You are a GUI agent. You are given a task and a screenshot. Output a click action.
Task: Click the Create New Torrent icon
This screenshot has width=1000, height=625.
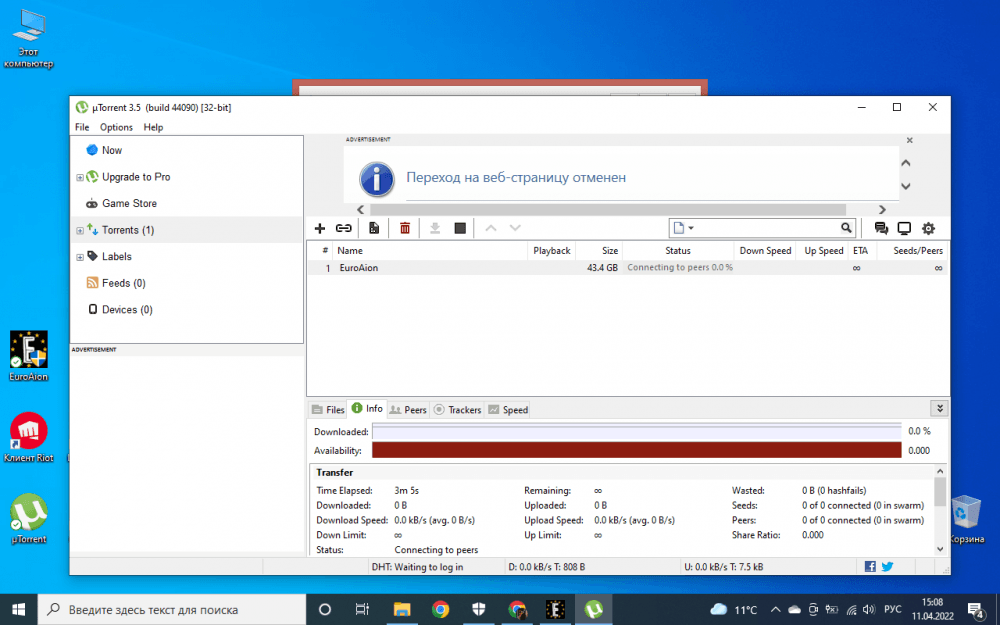pyautogui.click(x=374, y=229)
